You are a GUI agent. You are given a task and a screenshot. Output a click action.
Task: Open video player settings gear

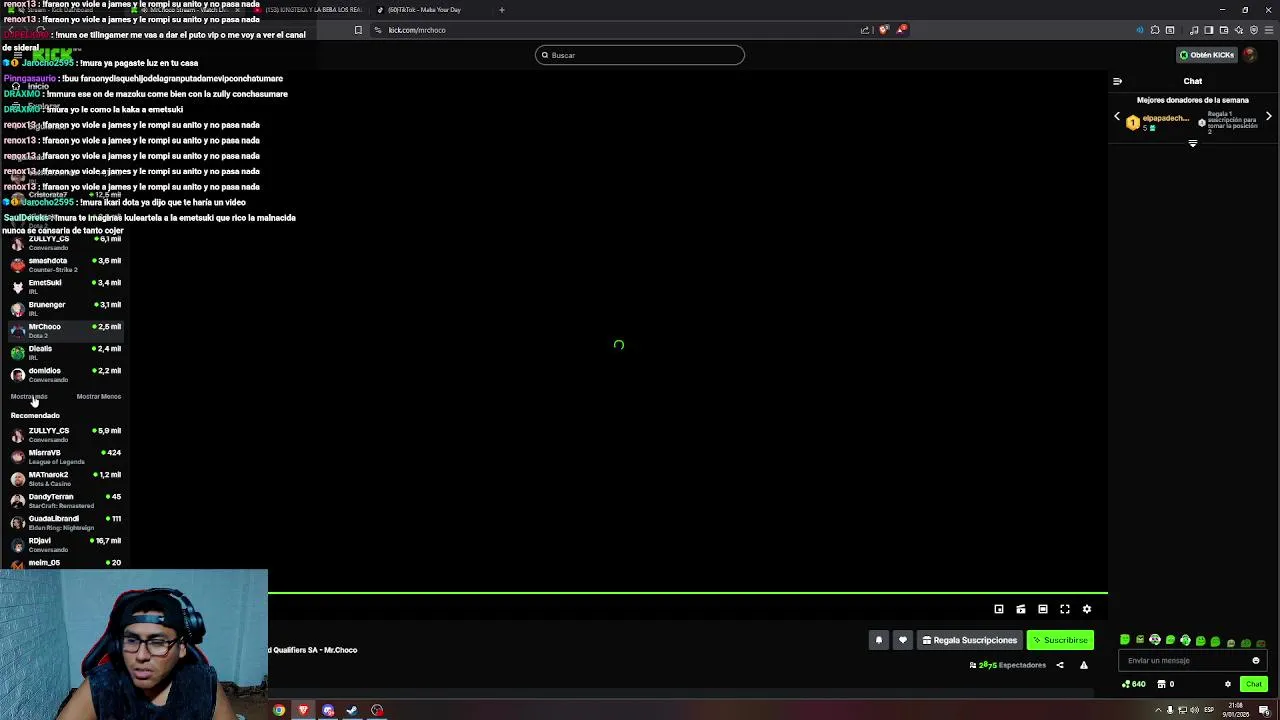click(x=1087, y=609)
